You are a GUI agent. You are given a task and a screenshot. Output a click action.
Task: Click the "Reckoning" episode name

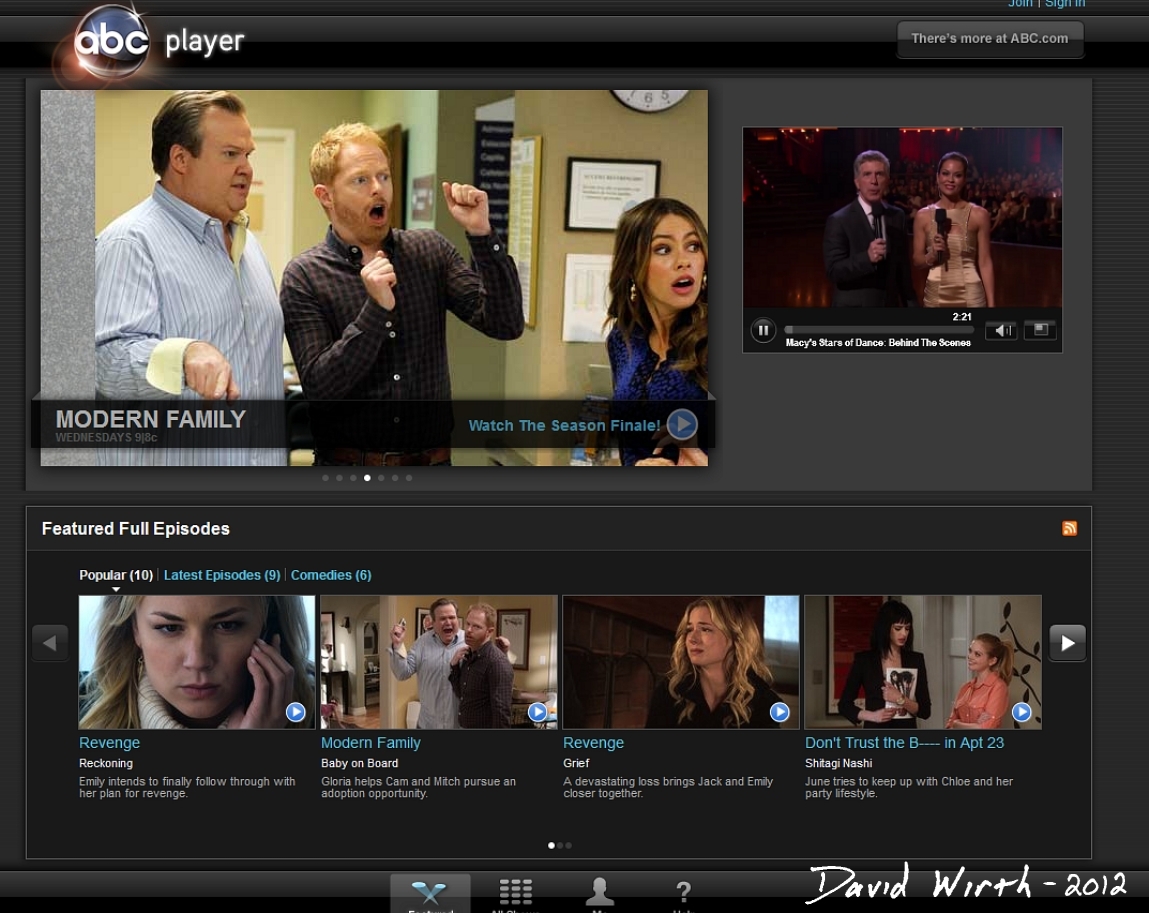tap(106, 764)
